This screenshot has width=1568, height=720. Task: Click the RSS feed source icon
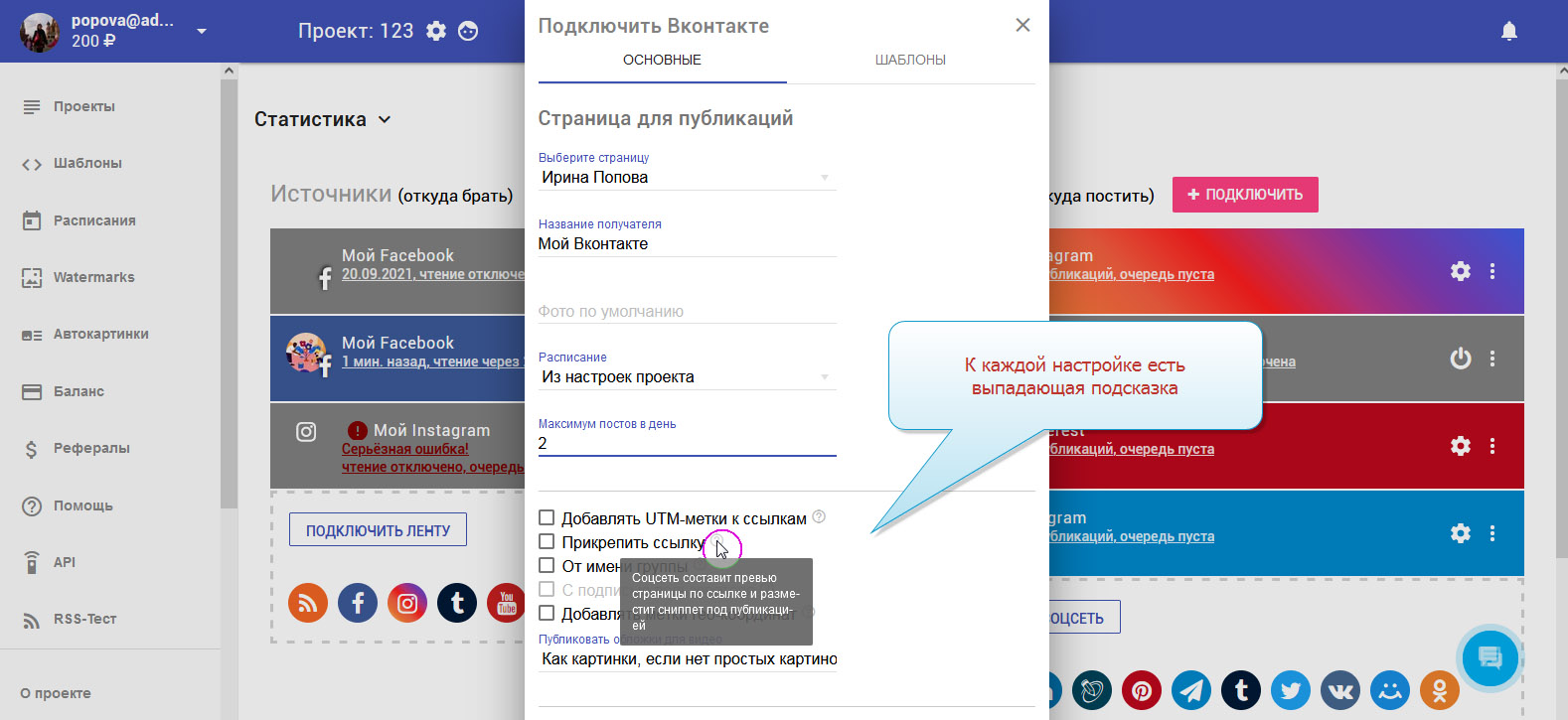pyautogui.click(x=308, y=603)
